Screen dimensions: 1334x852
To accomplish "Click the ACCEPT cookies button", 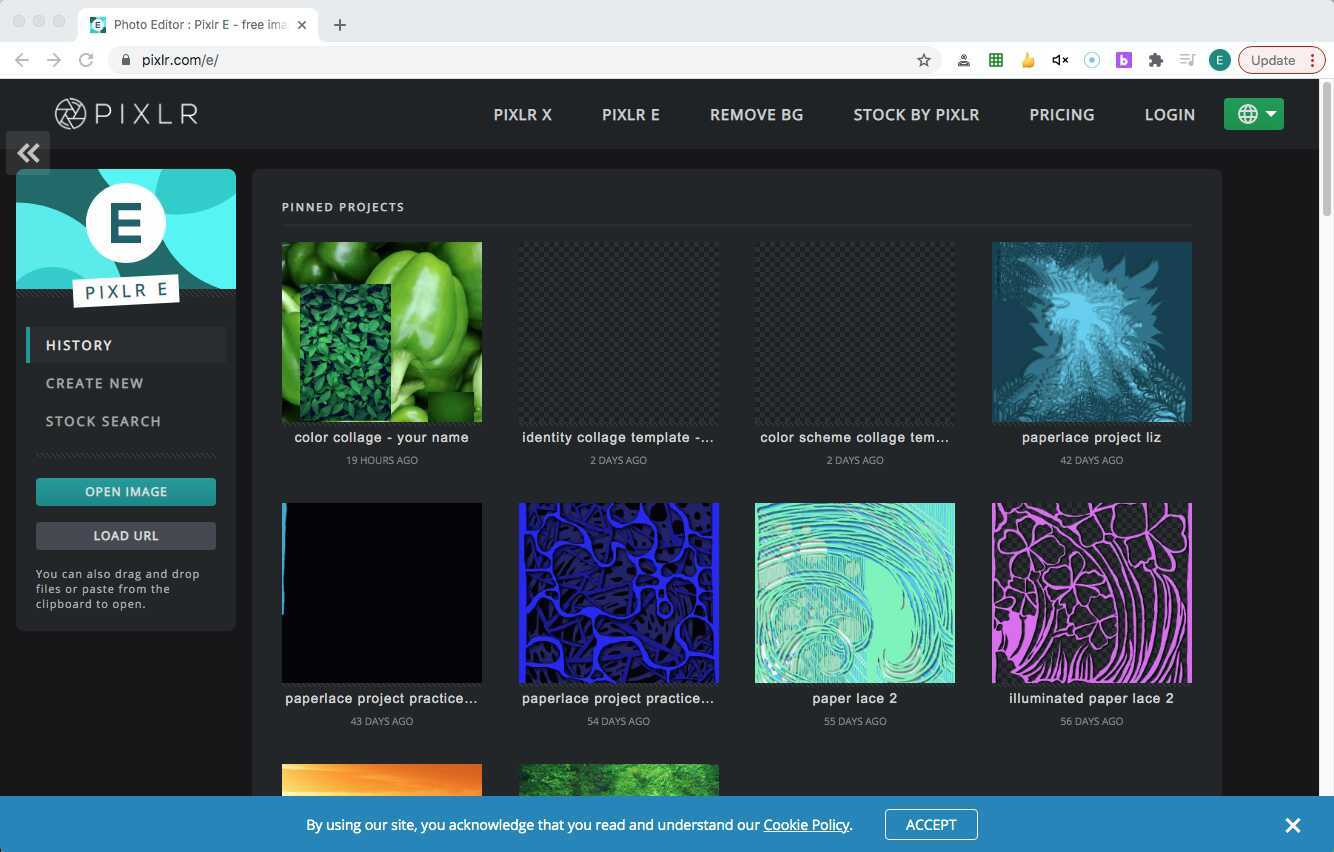I will coord(930,824).
